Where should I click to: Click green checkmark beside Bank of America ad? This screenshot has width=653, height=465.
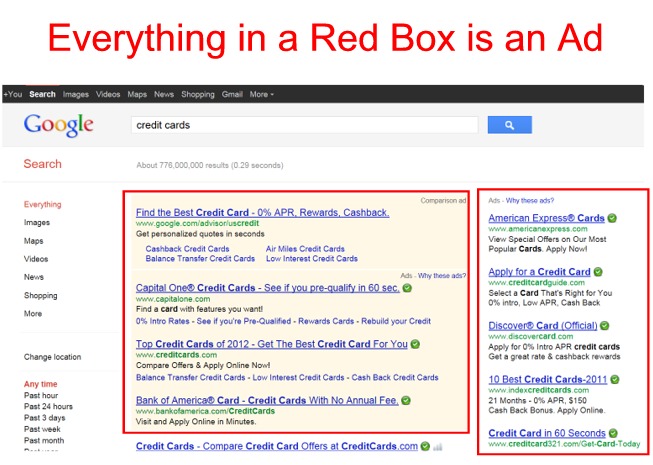click(x=406, y=400)
